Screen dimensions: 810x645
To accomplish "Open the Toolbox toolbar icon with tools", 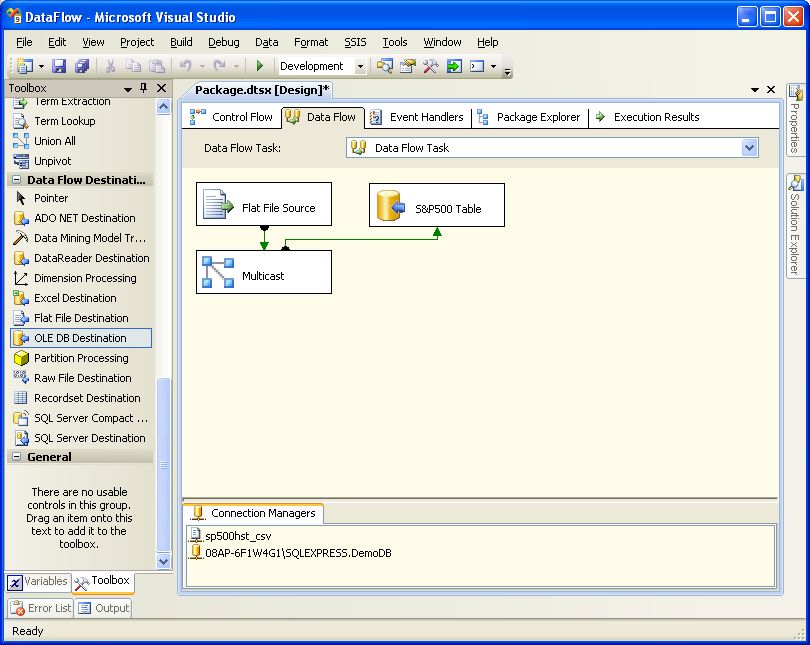I will pyautogui.click(x=431, y=66).
